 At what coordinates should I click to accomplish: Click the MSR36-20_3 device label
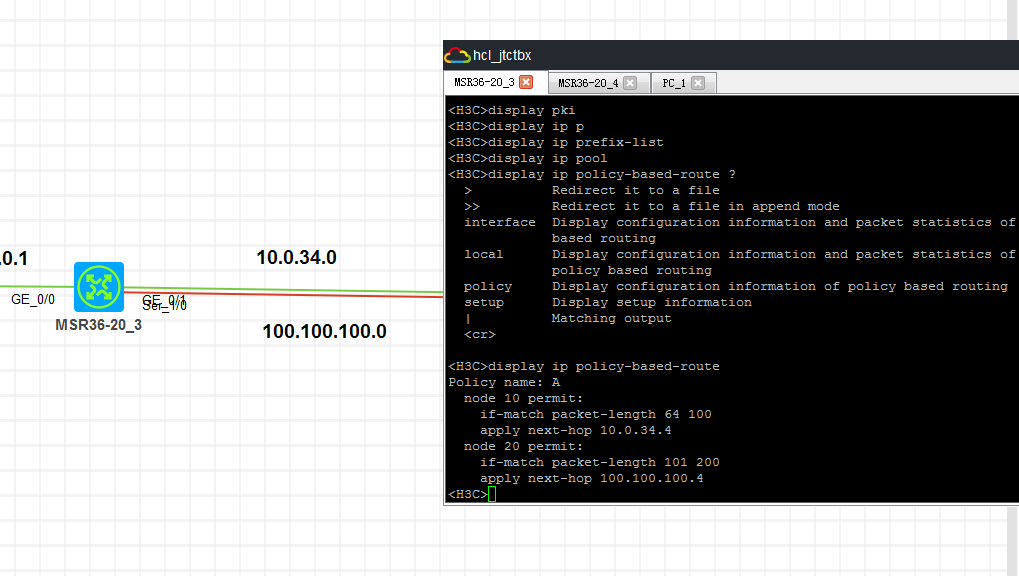tap(98, 325)
